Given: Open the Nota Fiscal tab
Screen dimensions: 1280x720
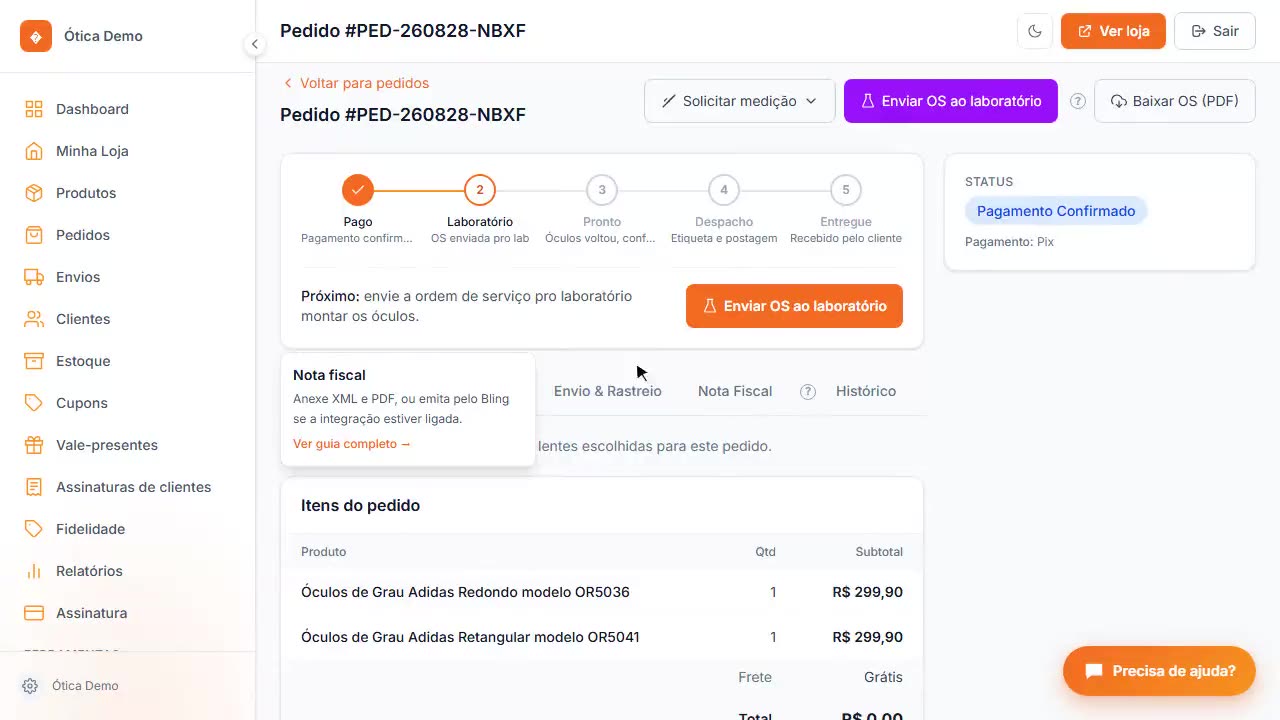Looking at the screenshot, I should click(735, 391).
